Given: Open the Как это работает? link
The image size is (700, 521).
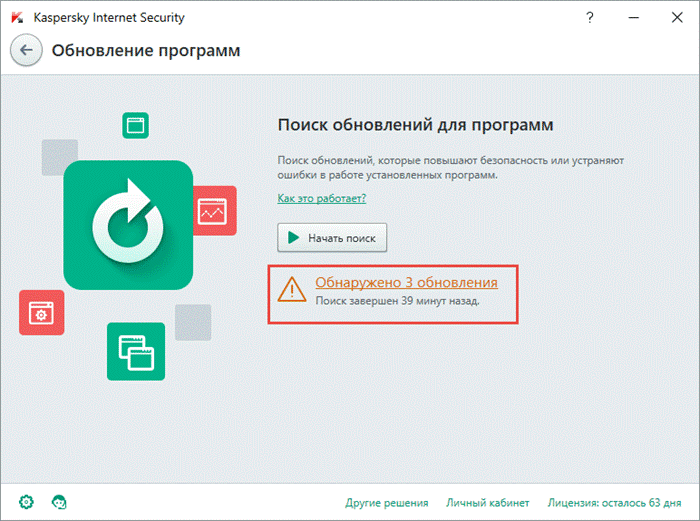Looking at the screenshot, I should pos(322,198).
